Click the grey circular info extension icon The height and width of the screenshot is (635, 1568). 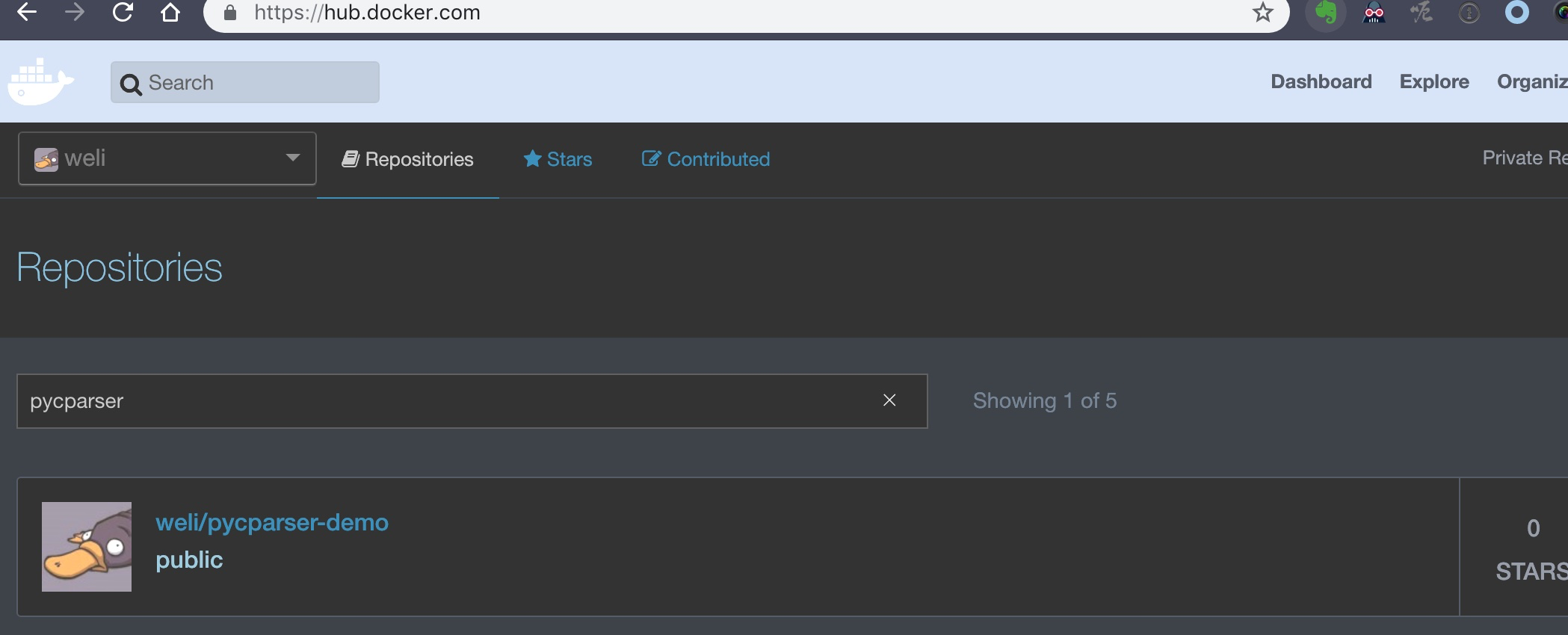pos(1469,13)
